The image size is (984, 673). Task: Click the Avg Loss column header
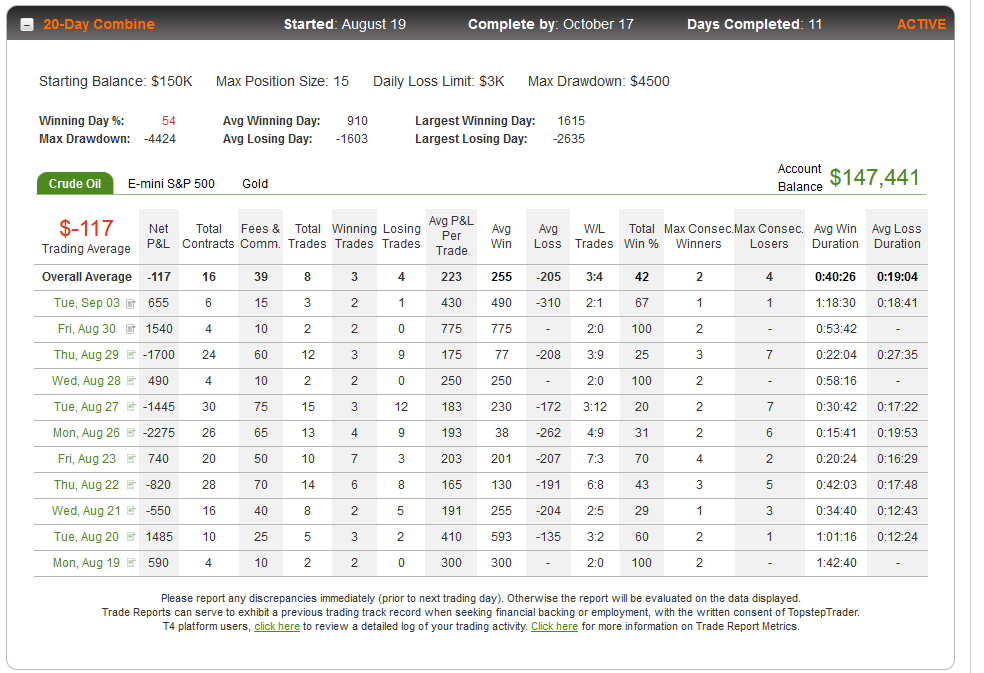pyautogui.click(x=548, y=236)
